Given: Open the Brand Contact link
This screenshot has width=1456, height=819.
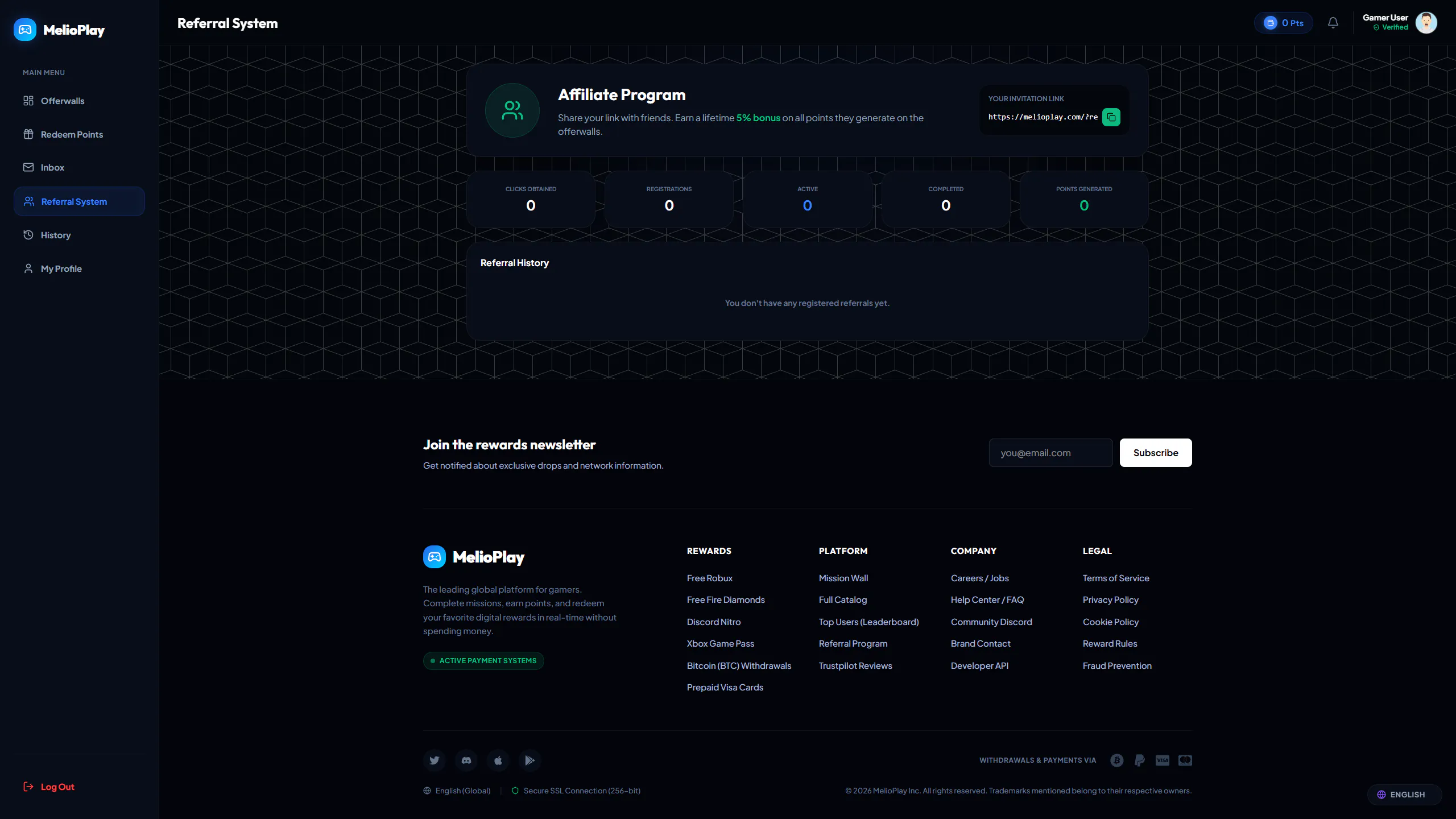Looking at the screenshot, I should click(x=981, y=644).
